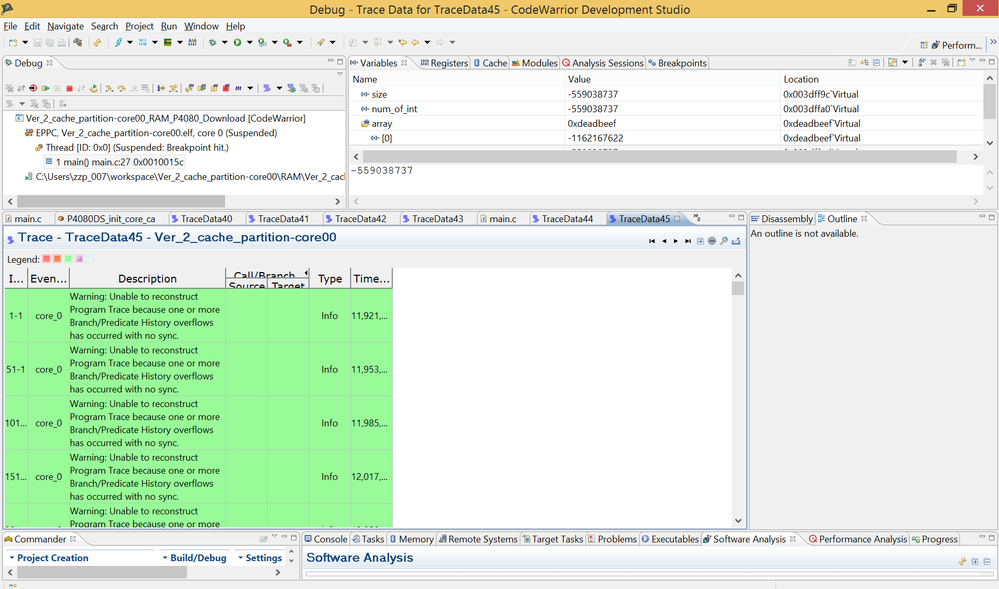Click the green legend color swatch
Screen dimensions: 999x589
click(68, 259)
